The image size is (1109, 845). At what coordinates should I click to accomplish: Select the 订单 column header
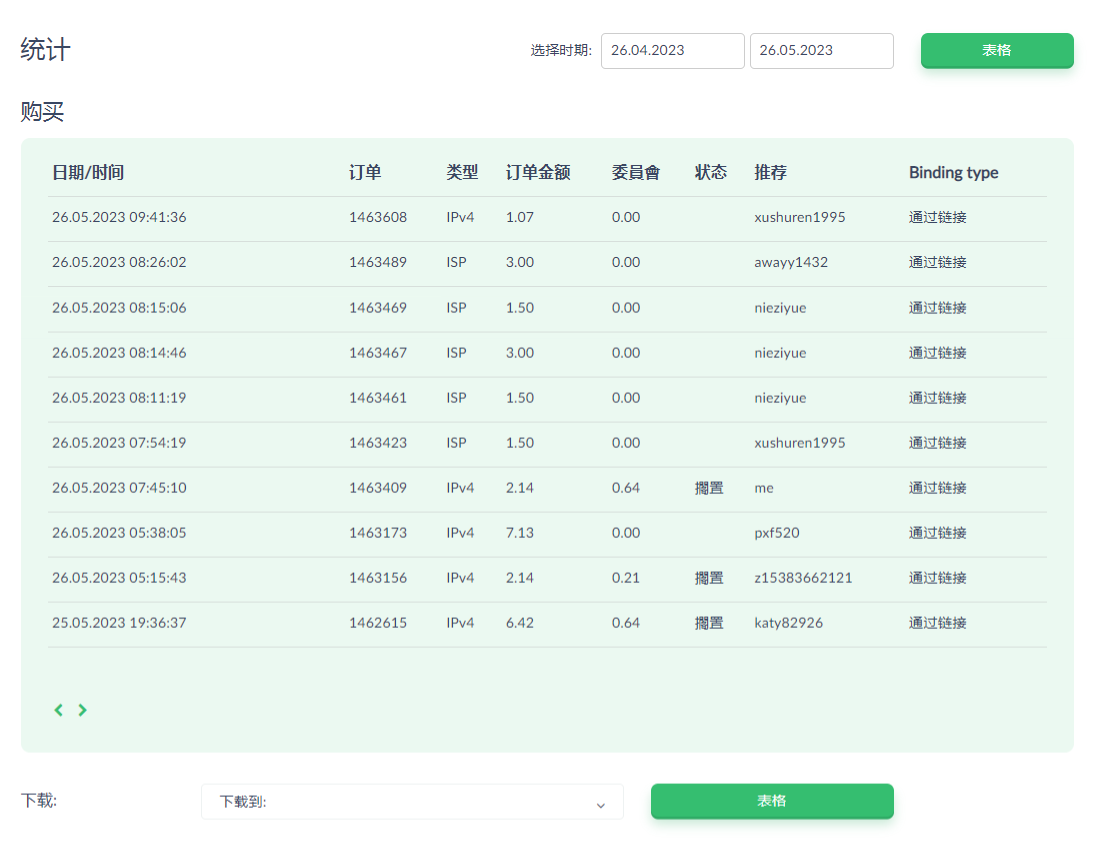[365, 173]
